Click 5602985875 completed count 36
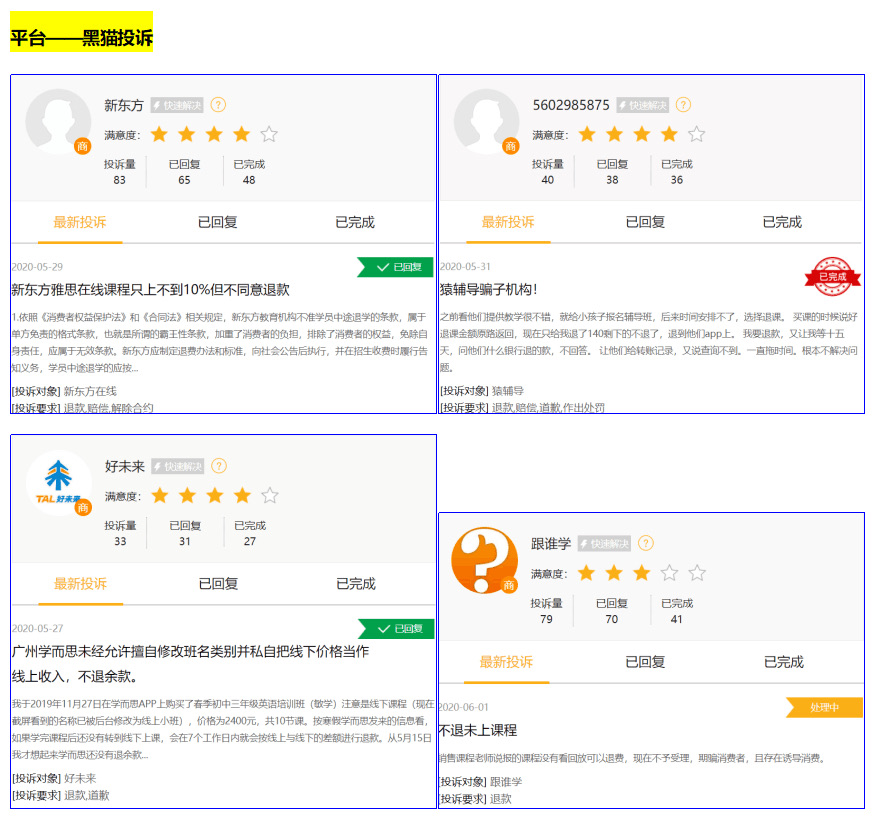Screen dimensions: 880x817 [x=677, y=180]
